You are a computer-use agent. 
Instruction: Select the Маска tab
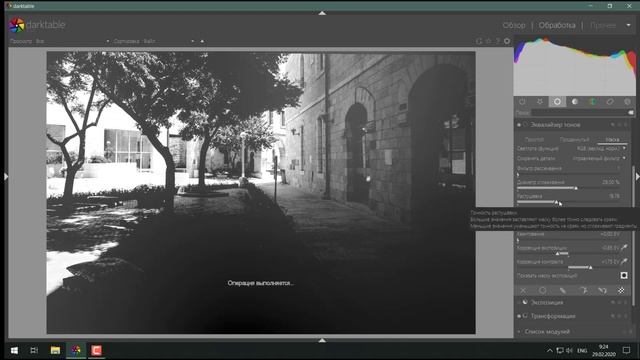612,140
